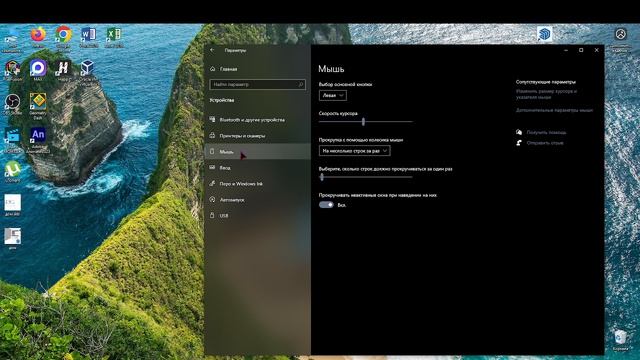Click the Параметры window title

pos(235,50)
